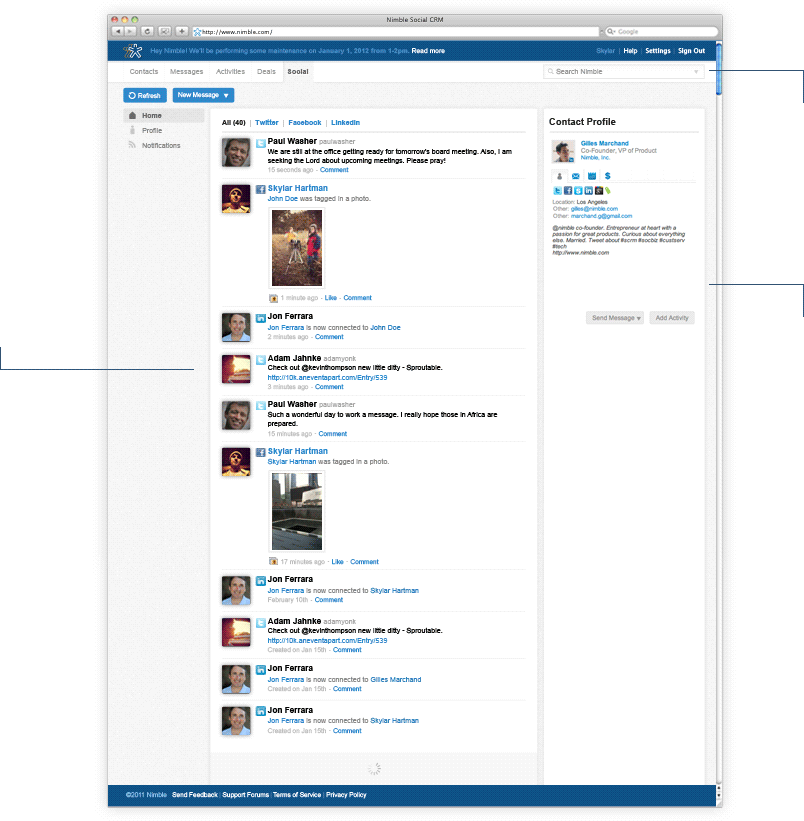Click Gilles Marchand's profile photo
The width and height of the screenshot is (804, 821).
pos(563,152)
